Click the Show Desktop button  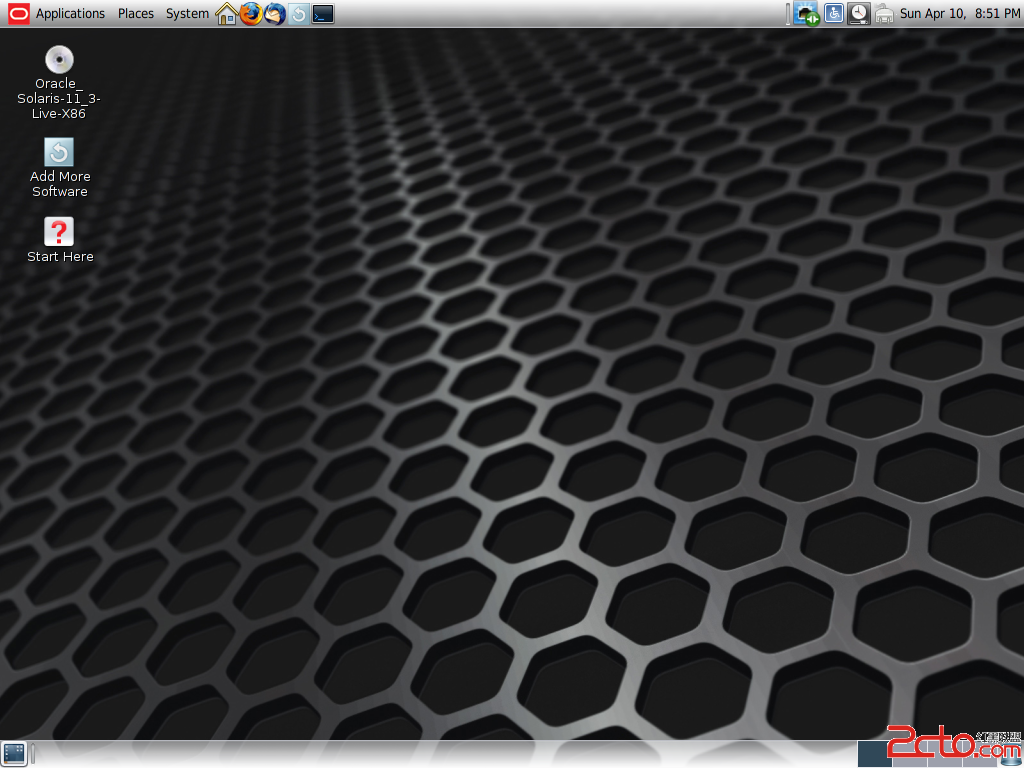pos(14,754)
